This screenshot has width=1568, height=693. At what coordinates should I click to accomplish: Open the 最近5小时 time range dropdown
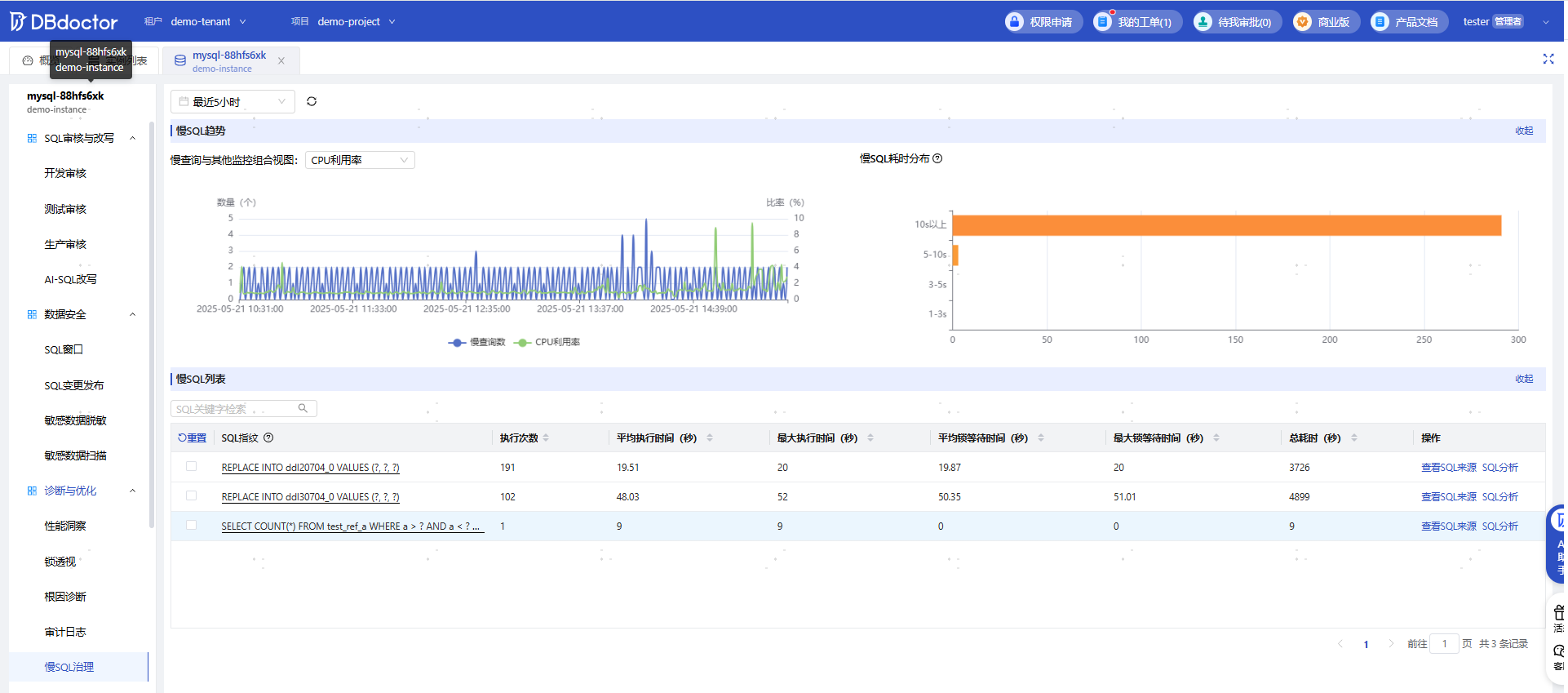click(x=233, y=102)
